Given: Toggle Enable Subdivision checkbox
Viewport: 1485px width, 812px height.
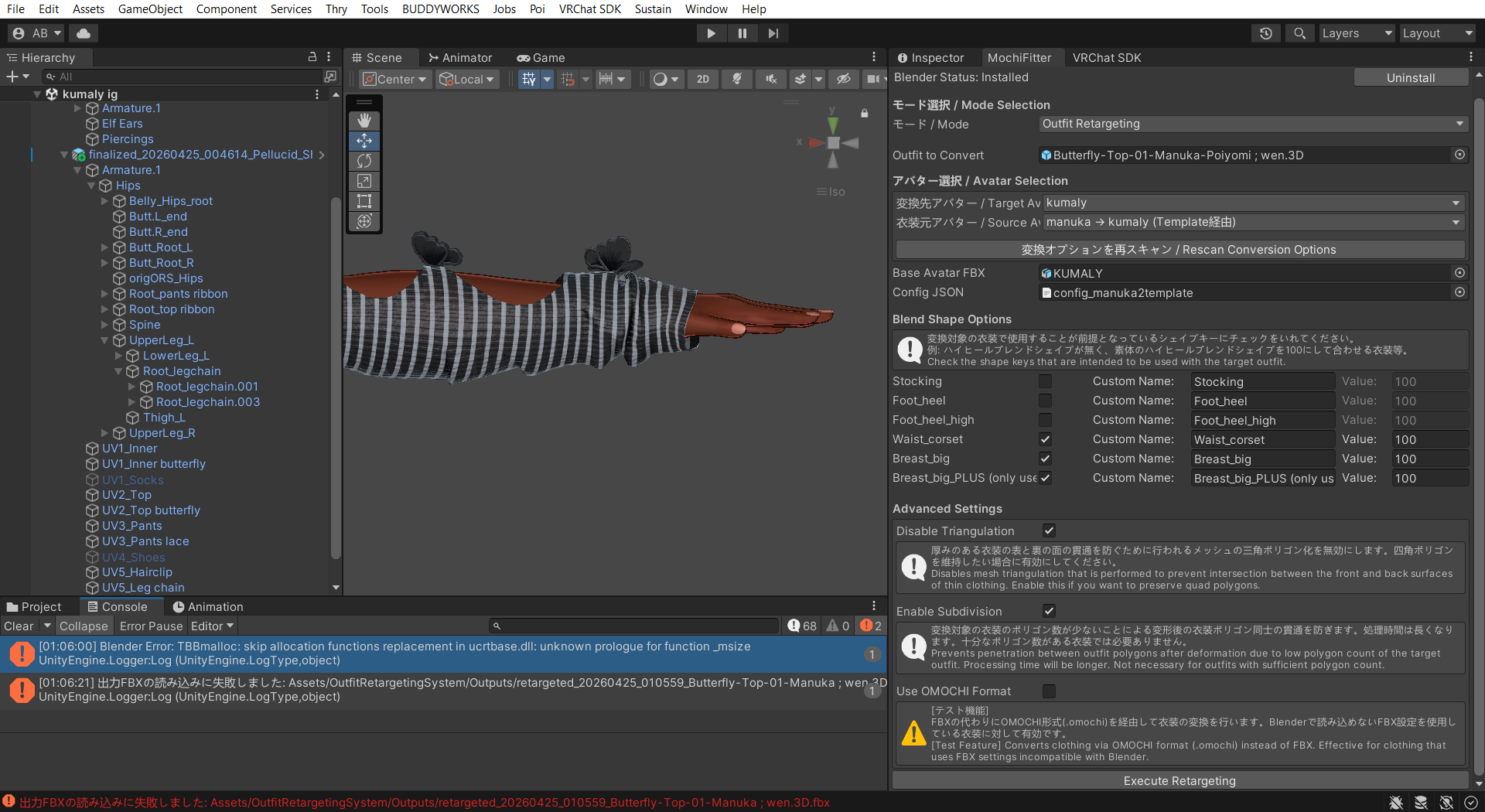Looking at the screenshot, I should (x=1049, y=611).
